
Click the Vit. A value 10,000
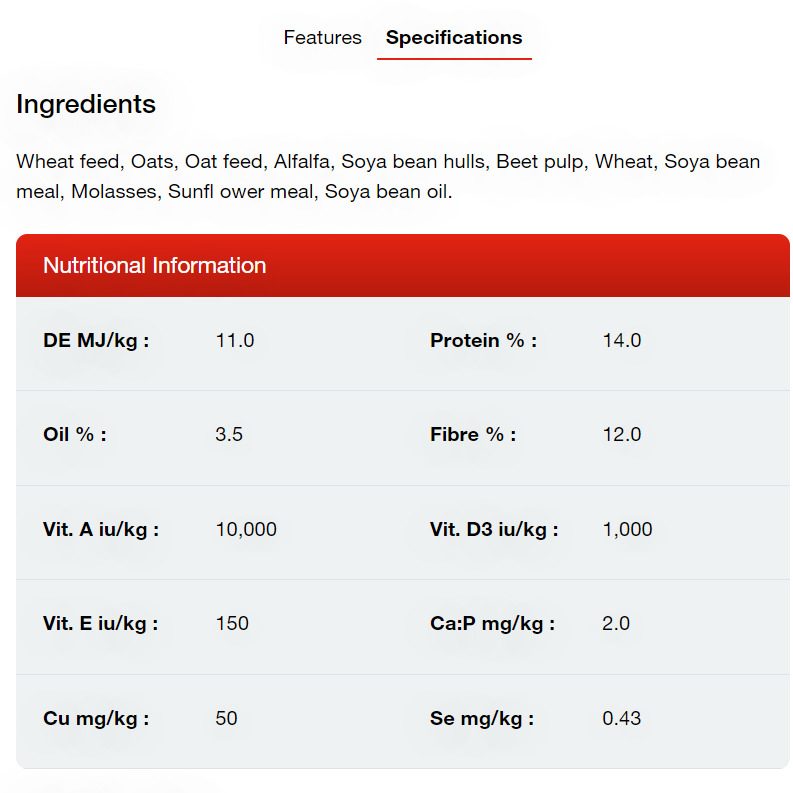pyautogui.click(x=246, y=529)
